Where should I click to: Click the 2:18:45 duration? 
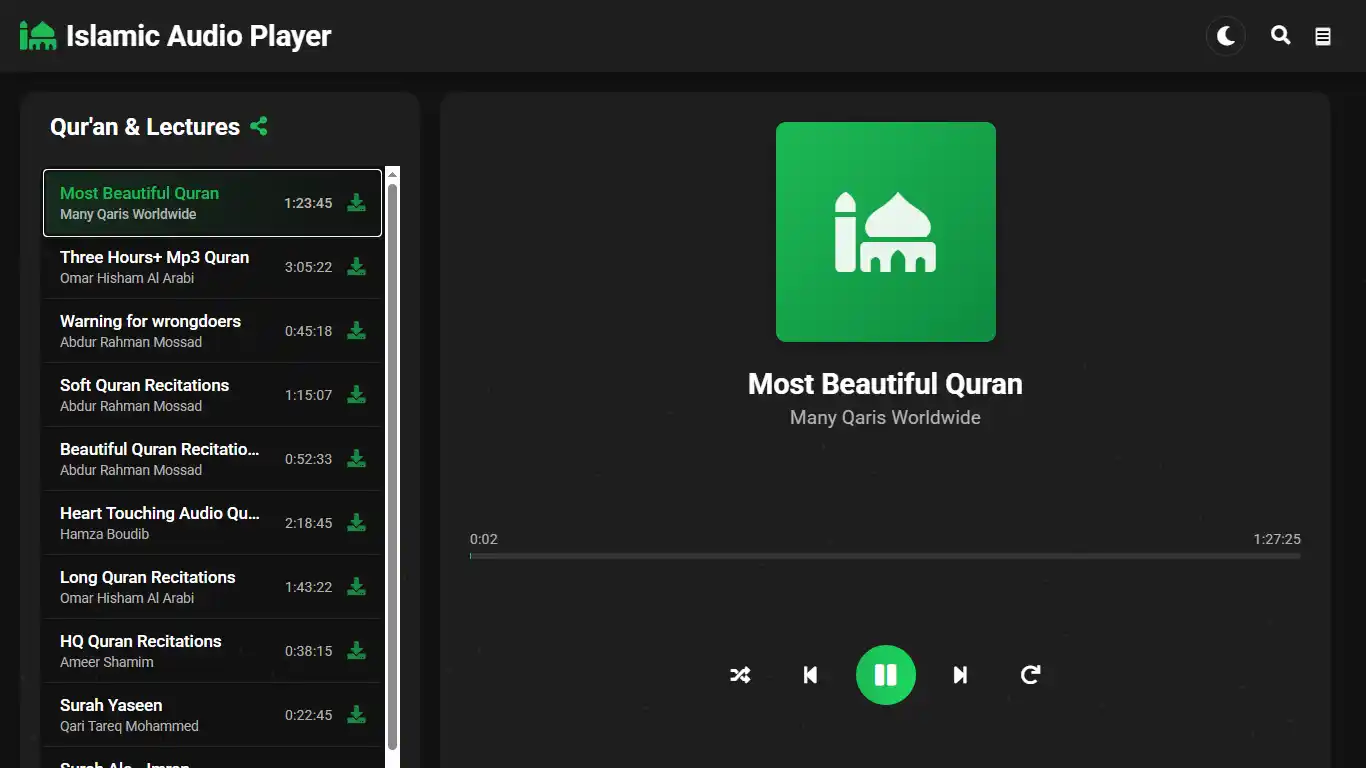(x=308, y=523)
